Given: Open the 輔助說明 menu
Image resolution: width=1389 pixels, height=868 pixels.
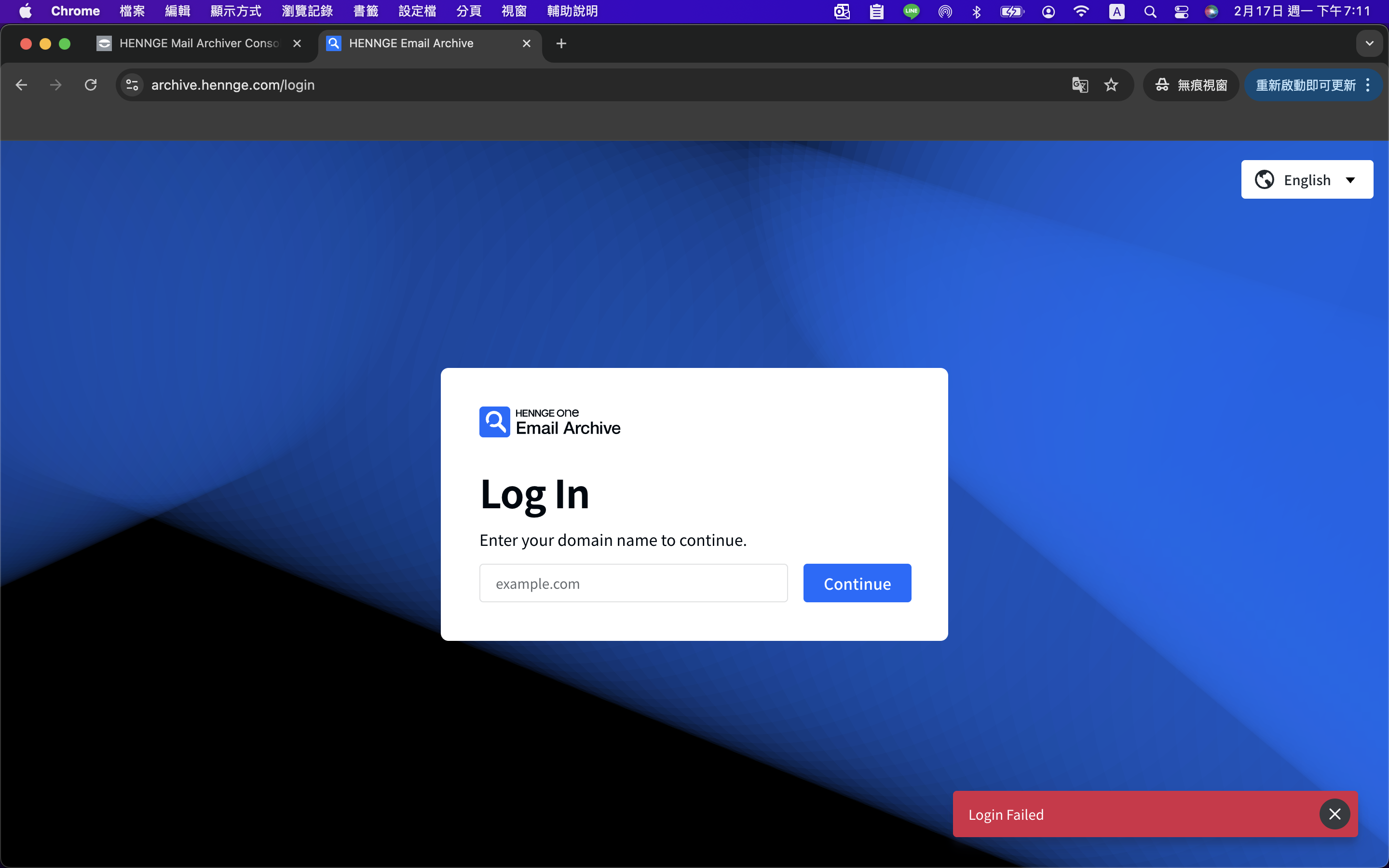Looking at the screenshot, I should 572,11.
